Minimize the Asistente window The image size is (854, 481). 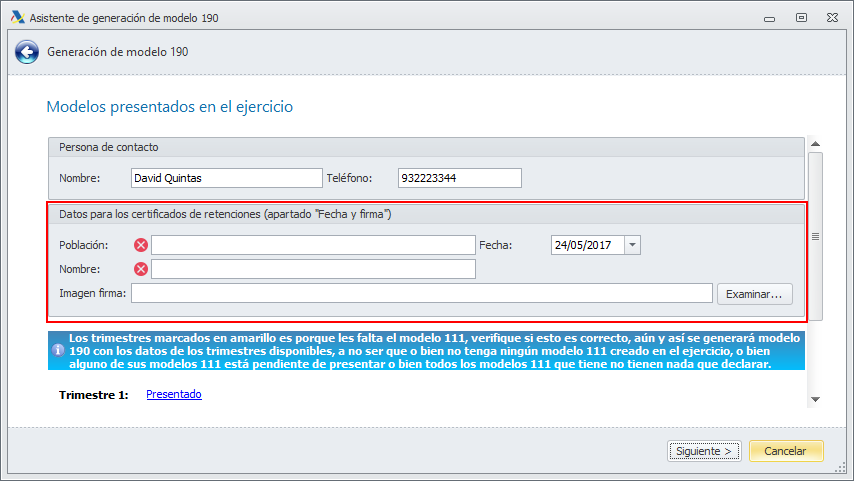tap(769, 18)
